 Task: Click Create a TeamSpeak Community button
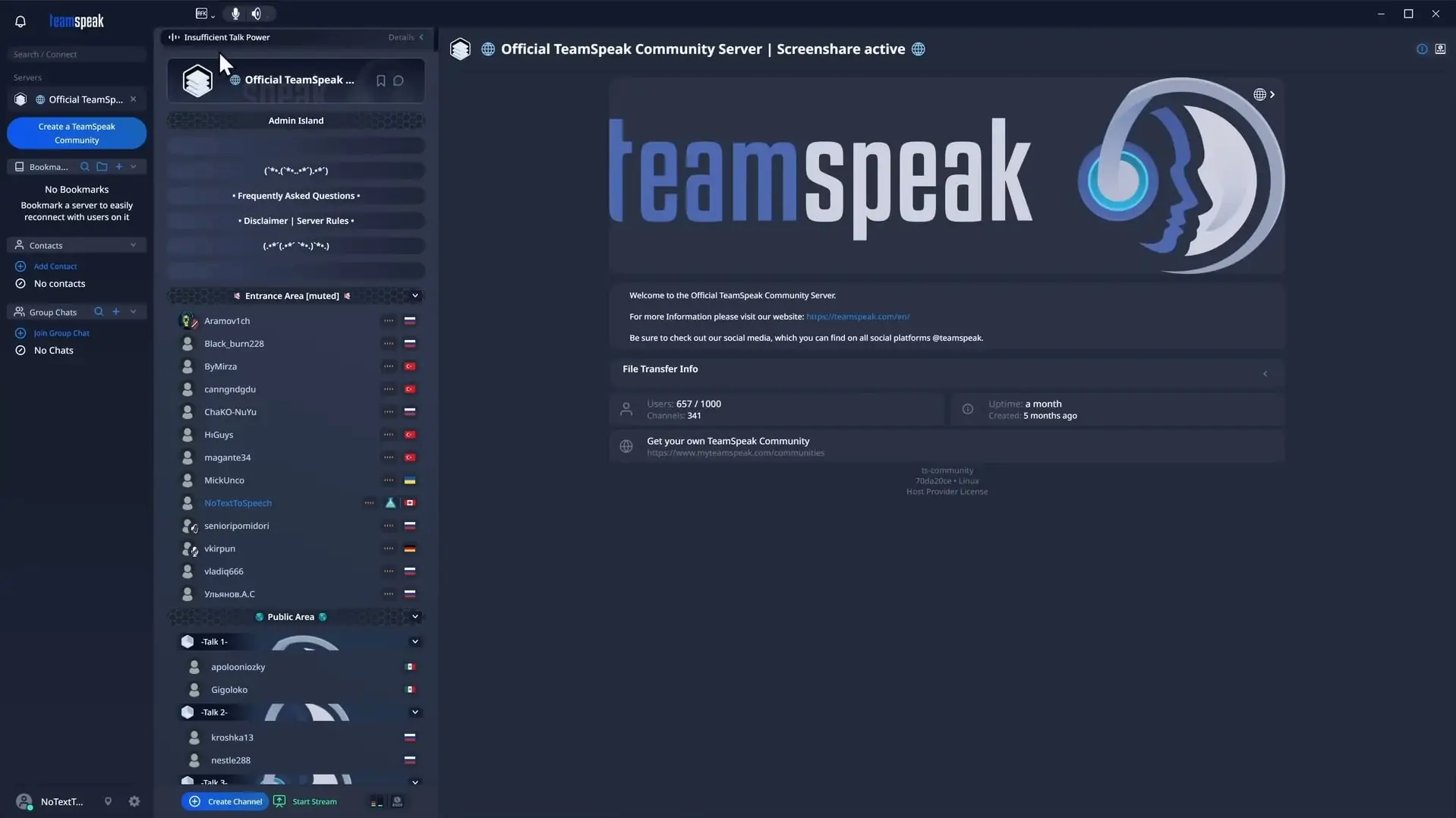(x=77, y=134)
